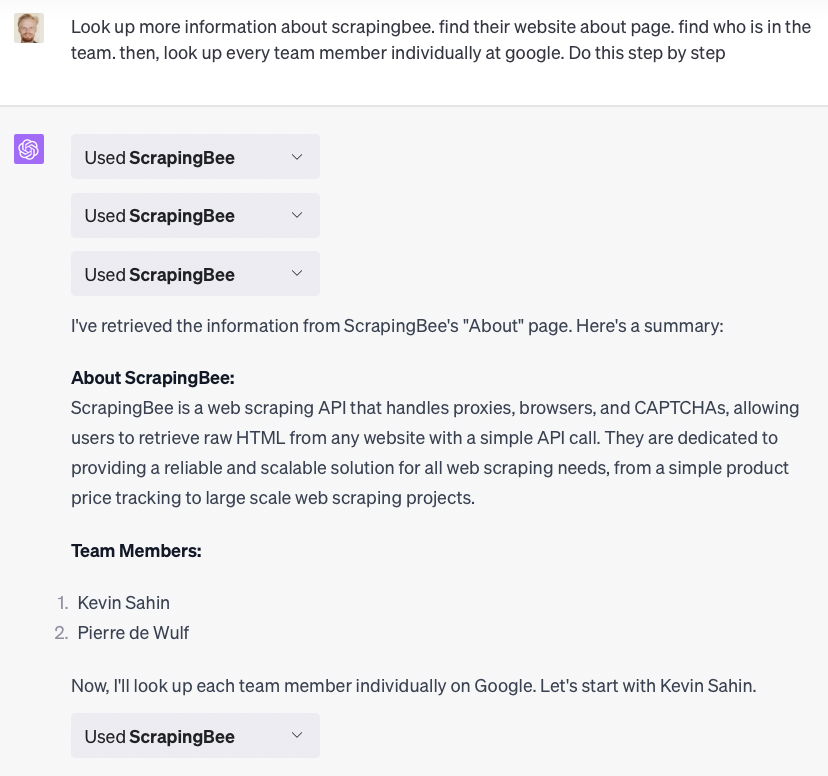Select the About ScrapingBee heading text
The image size is (828, 776).
point(152,377)
